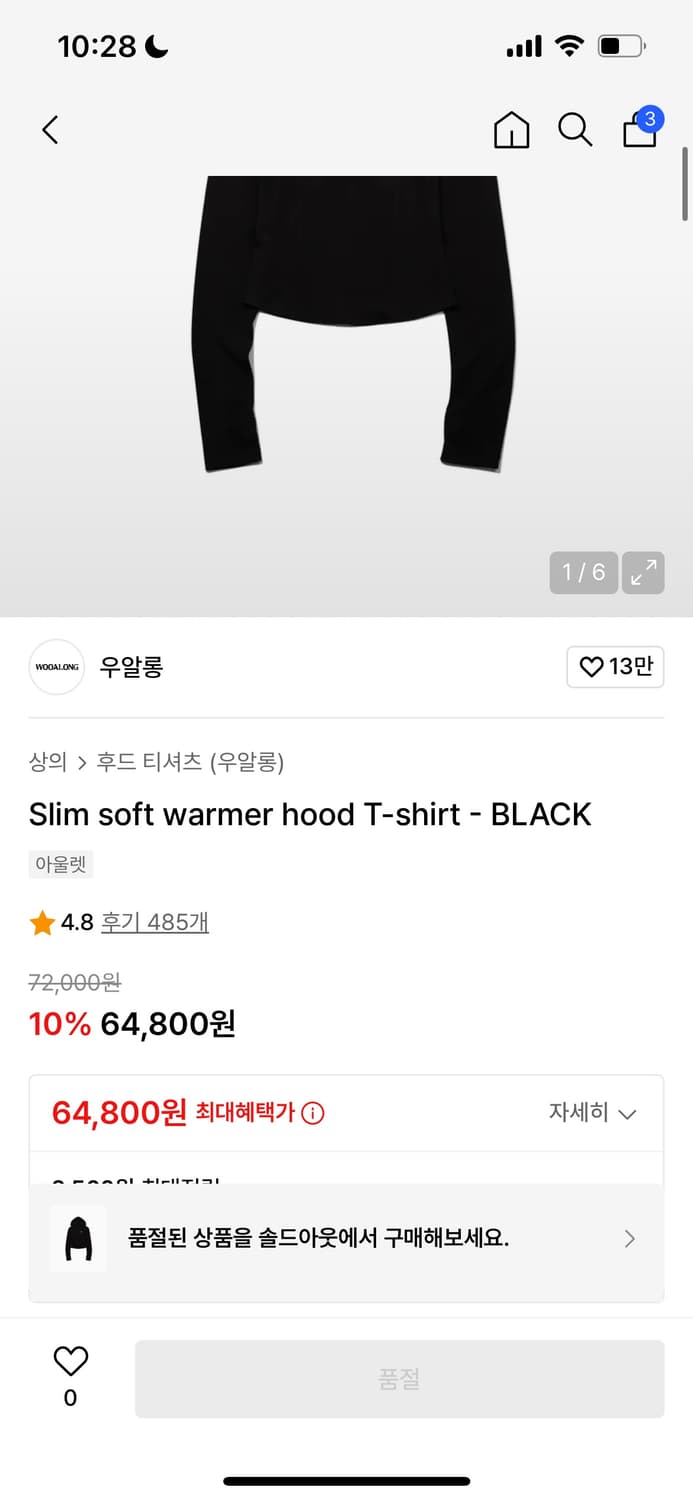693x1500 pixels.
Task: Toggle the brand favorite heart showing 13만
Action: (x=615, y=667)
